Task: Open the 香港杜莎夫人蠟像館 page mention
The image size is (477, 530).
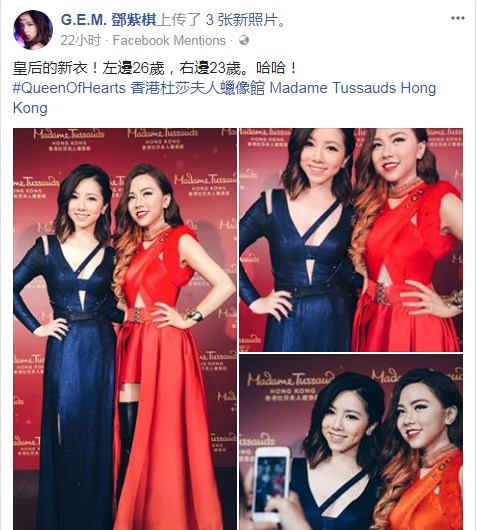Action: [197, 88]
